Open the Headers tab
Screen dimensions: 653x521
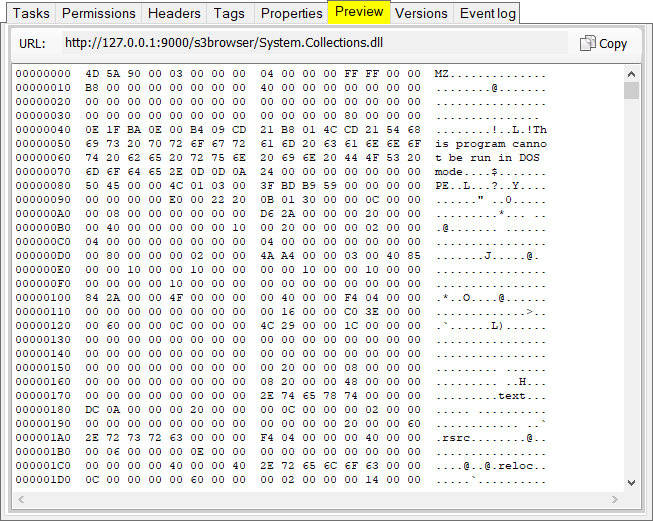click(174, 14)
